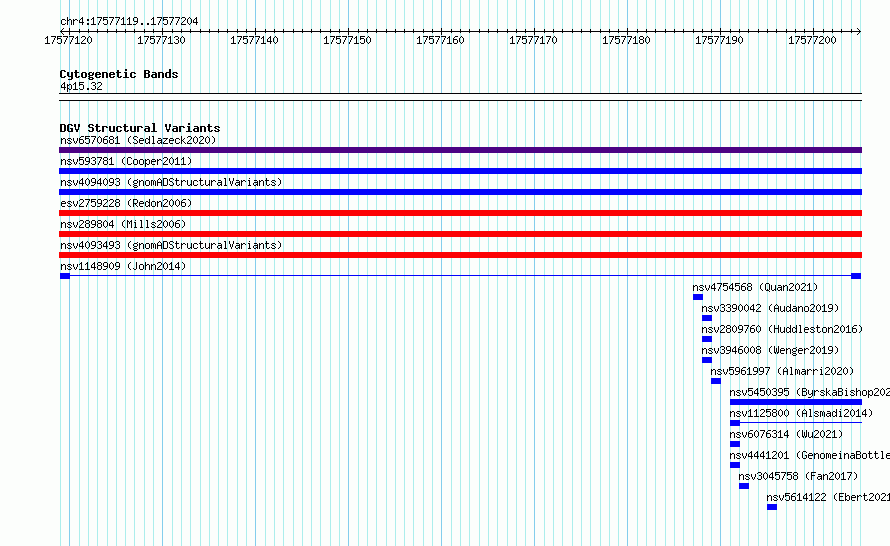The height and width of the screenshot is (546, 890).
Task: Open the nsv3390042 (Audano2019) label
Action: point(770,308)
